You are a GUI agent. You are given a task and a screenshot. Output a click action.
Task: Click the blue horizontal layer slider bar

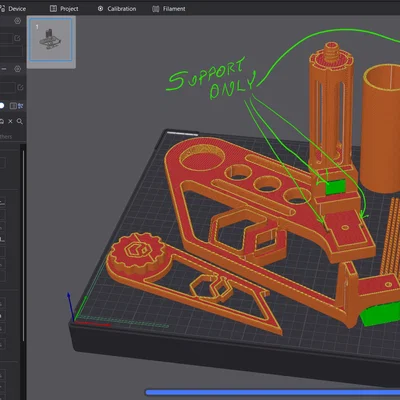coord(272,392)
